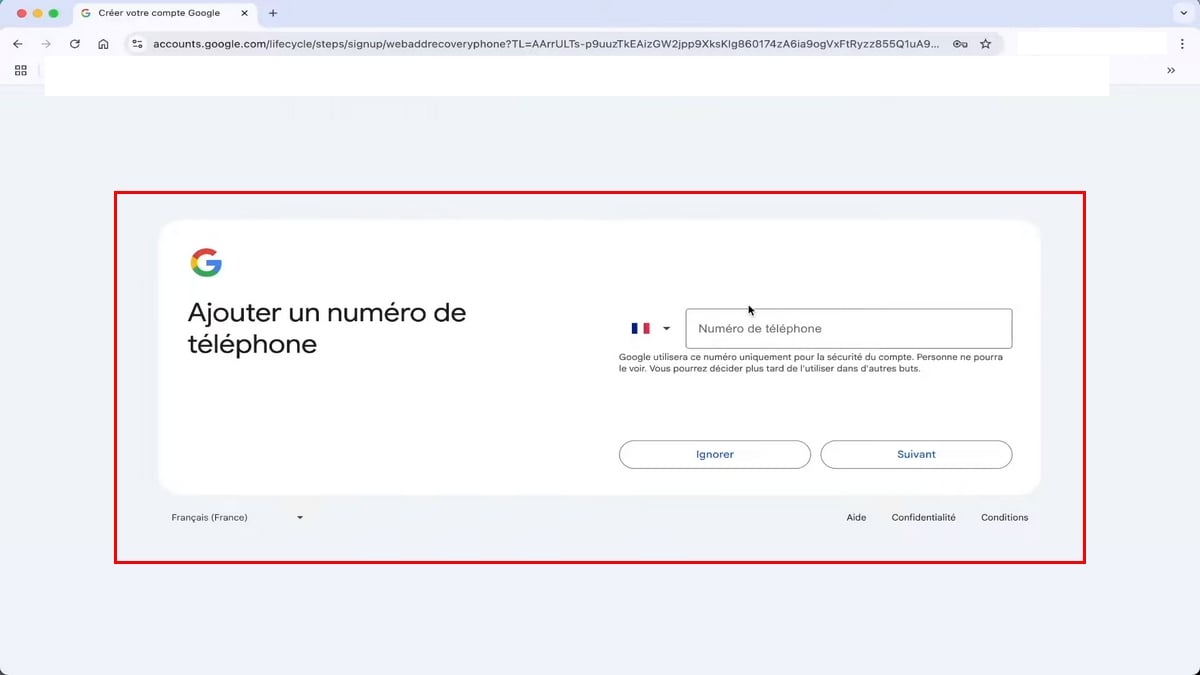View site information for accounts.google.com

click(x=138, y=44)
